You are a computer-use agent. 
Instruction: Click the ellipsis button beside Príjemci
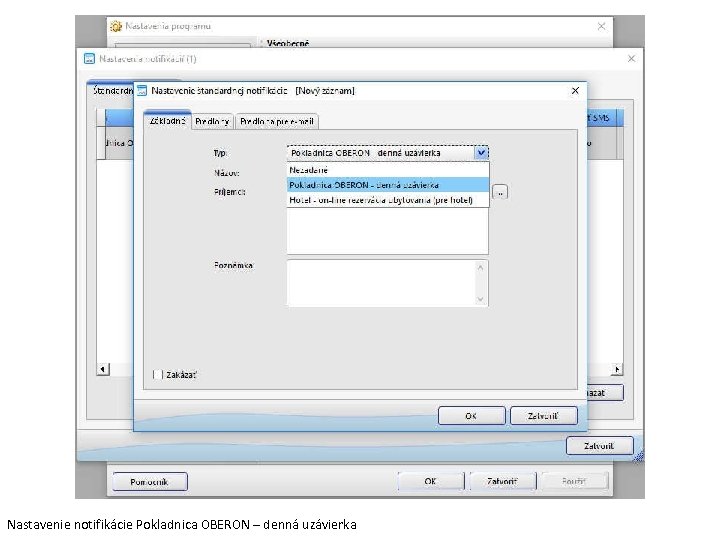point(500,192)
